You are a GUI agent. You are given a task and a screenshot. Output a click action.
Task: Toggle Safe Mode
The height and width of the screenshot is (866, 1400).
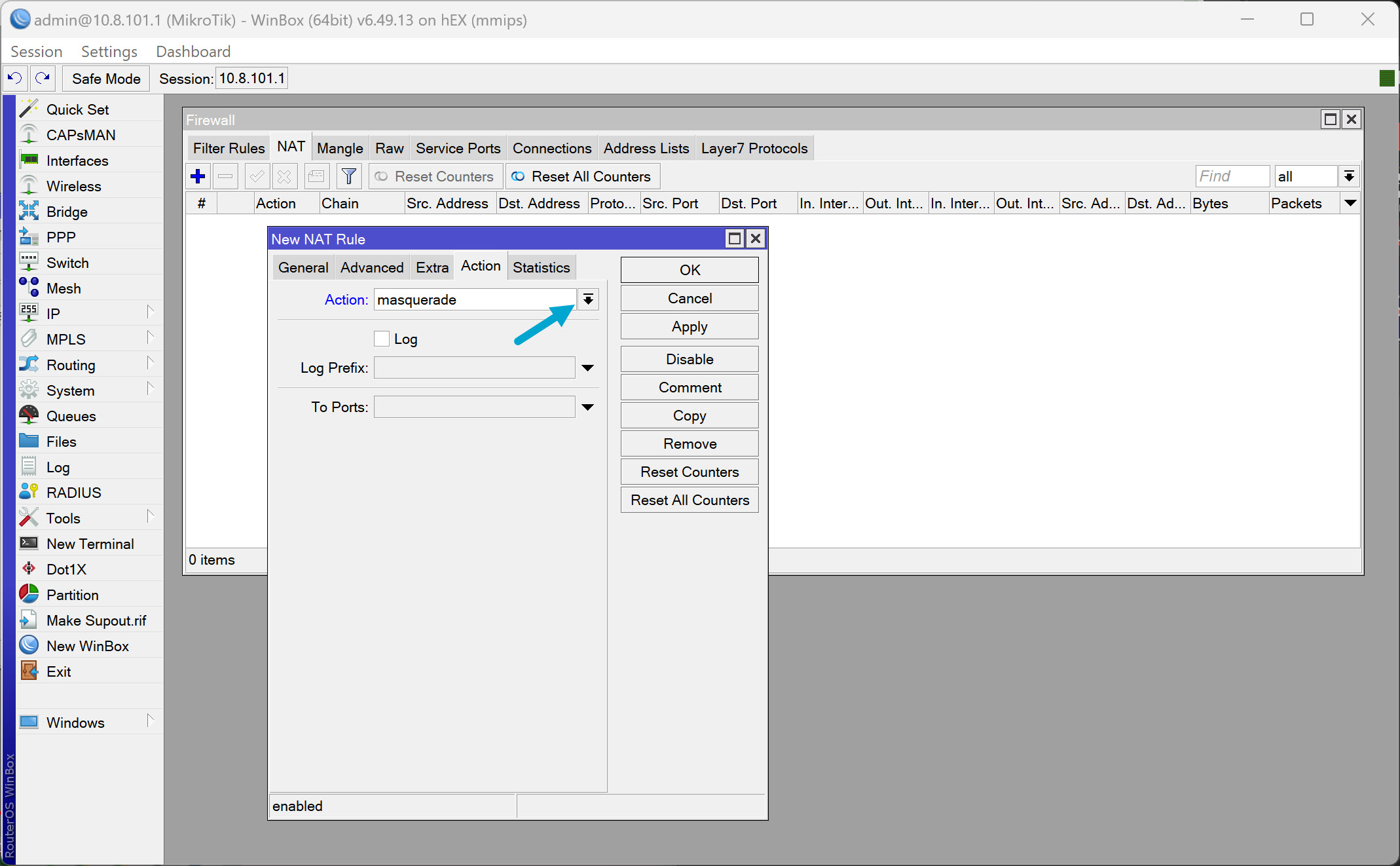tap(105, 78)
